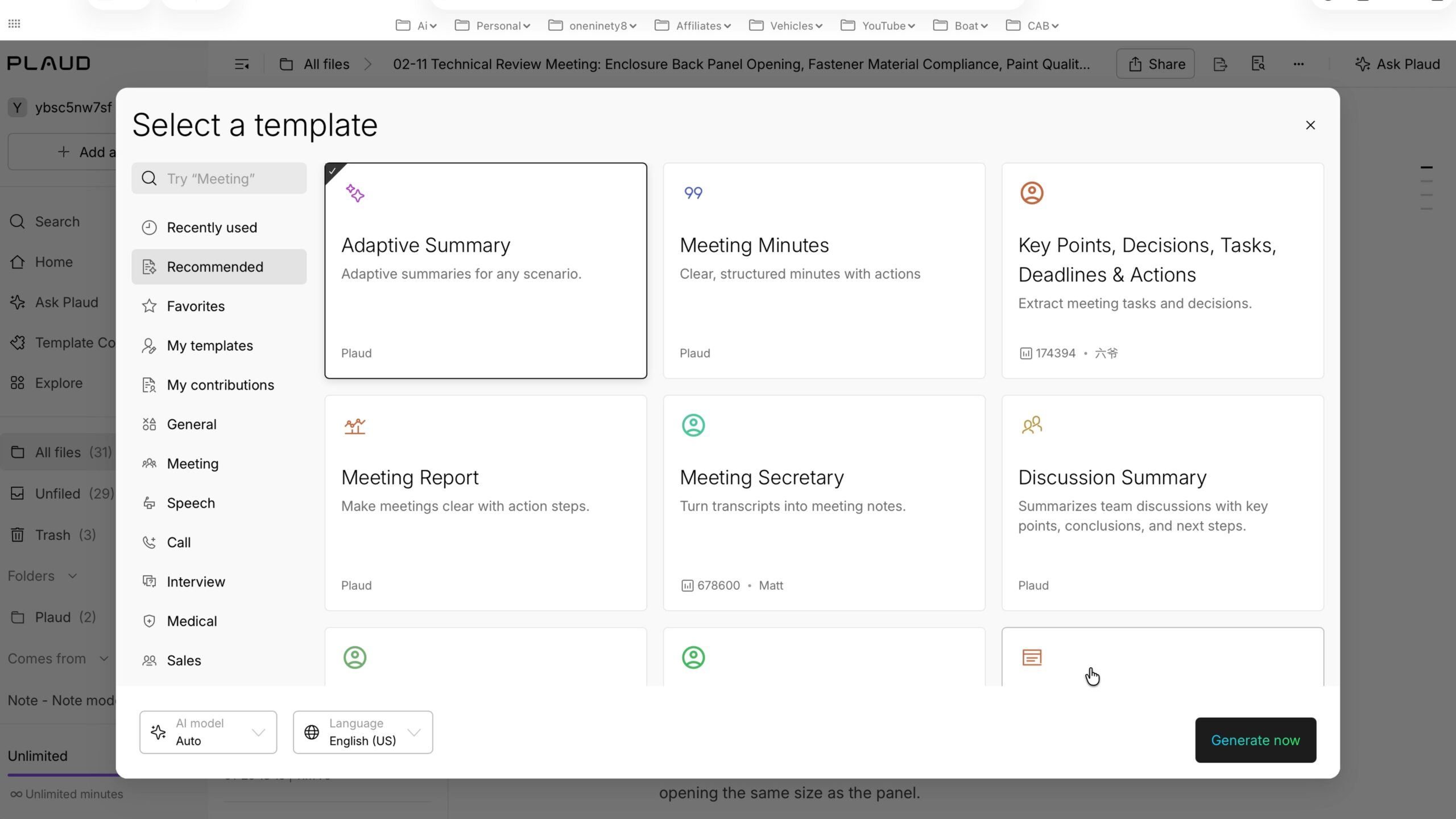Viewport: 1456px width, 819px height.
Task: Select the Discussion Summary template
Action: click(x=1162, y=503)
